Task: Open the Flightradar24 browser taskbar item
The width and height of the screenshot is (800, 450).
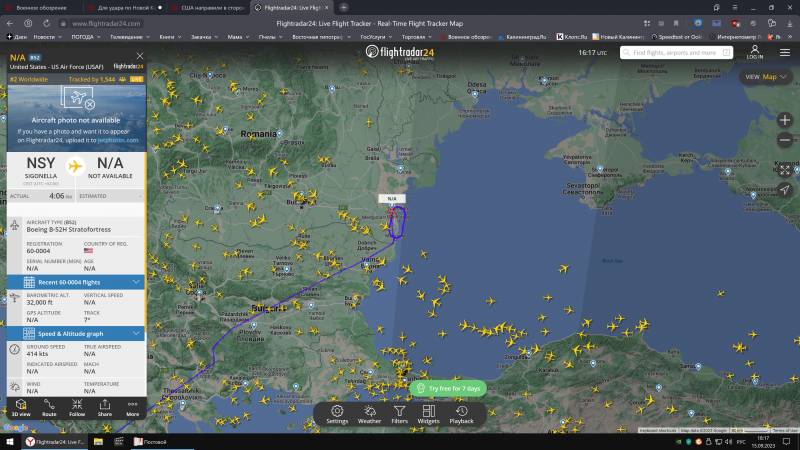Action: point(55,442)
